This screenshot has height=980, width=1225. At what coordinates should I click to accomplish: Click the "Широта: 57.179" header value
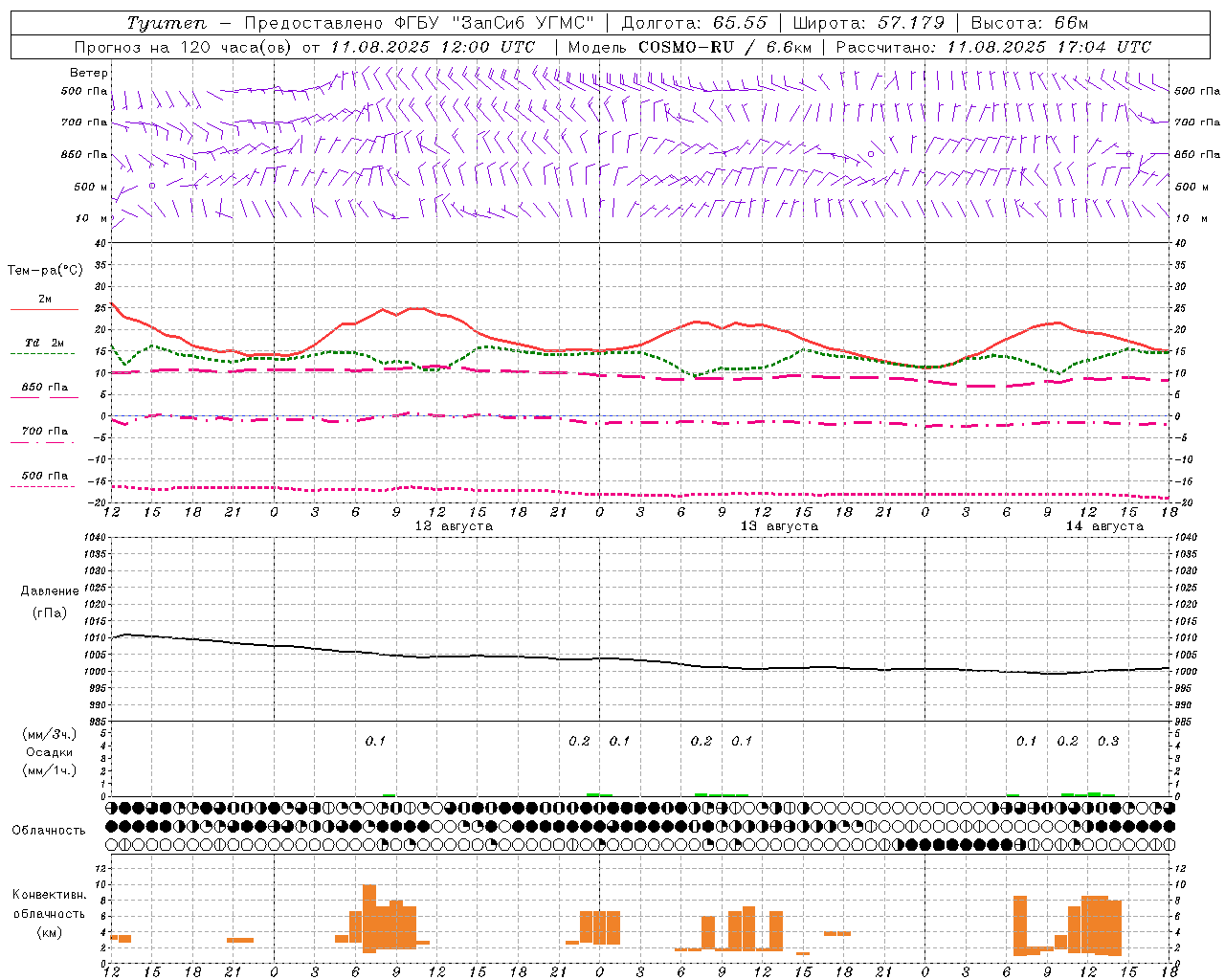pos(868,23)
